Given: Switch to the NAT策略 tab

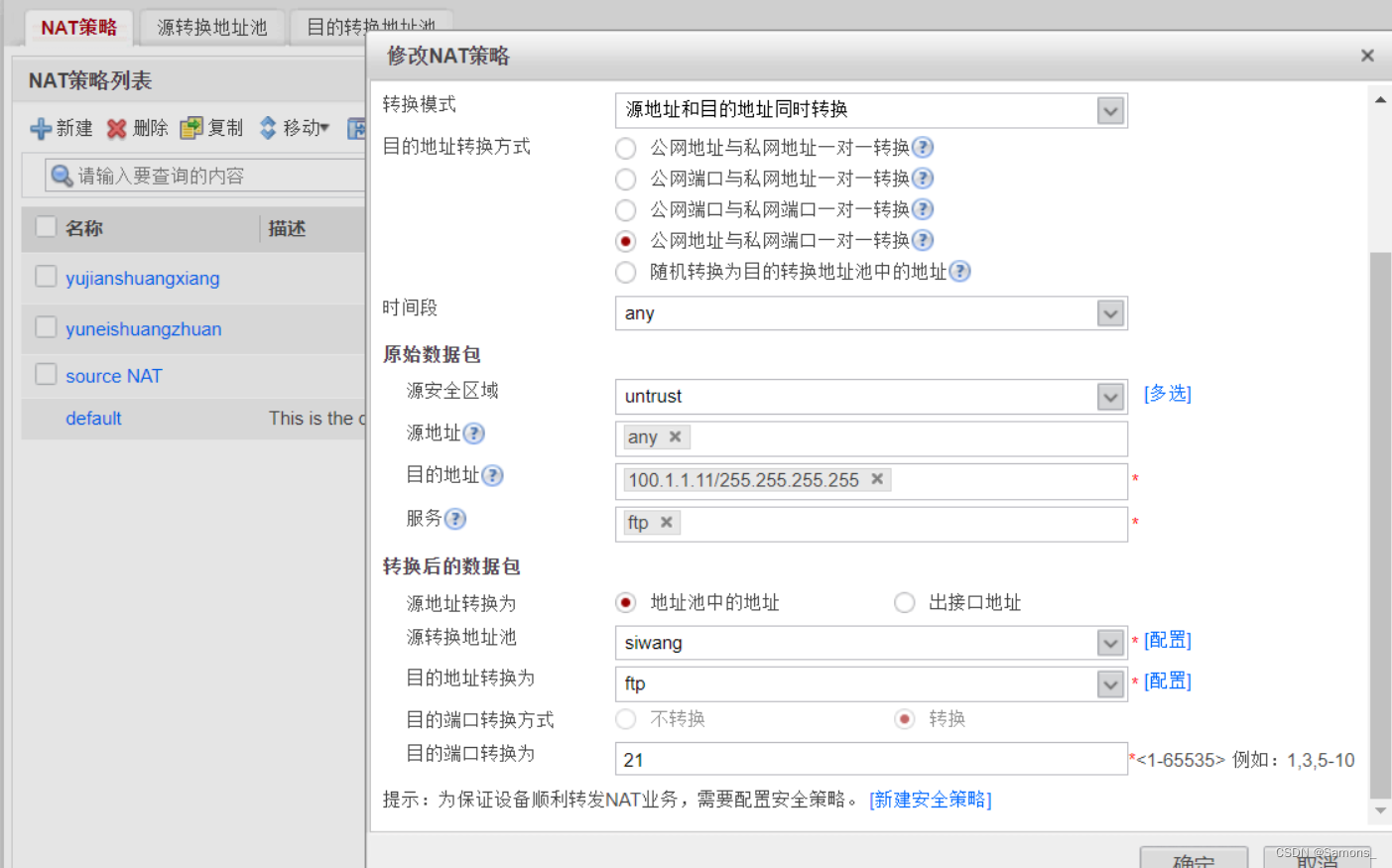Looking at the screenshot, I should pos(78,28).
